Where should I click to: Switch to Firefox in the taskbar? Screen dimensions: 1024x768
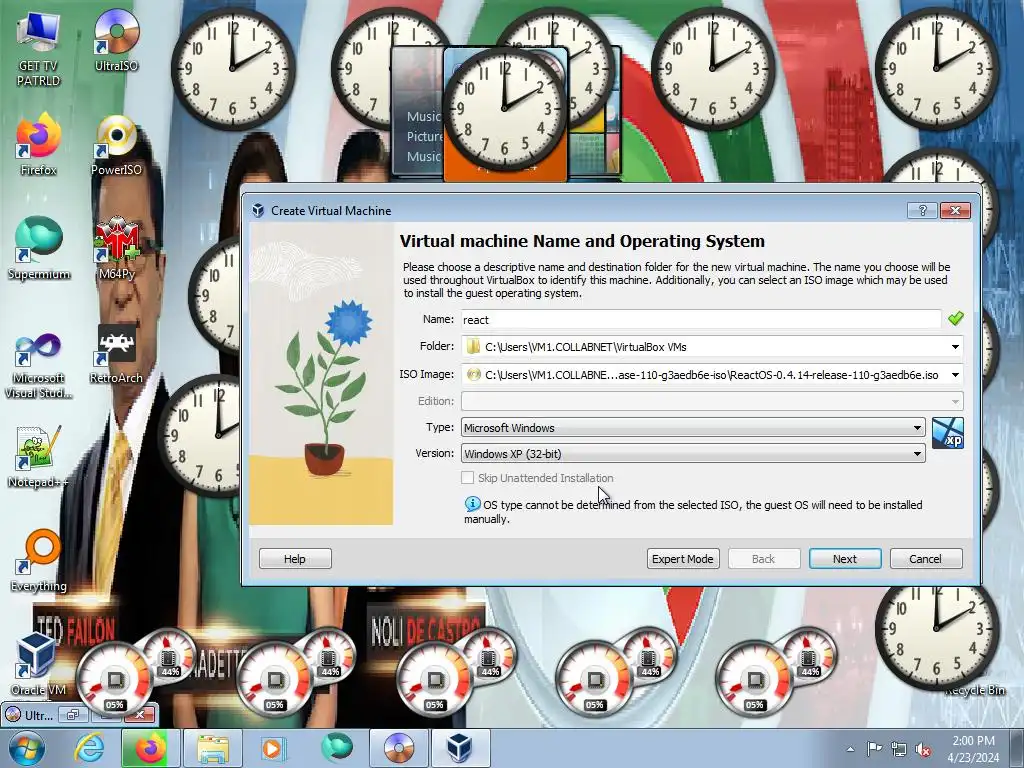click(x=149, y=748)
